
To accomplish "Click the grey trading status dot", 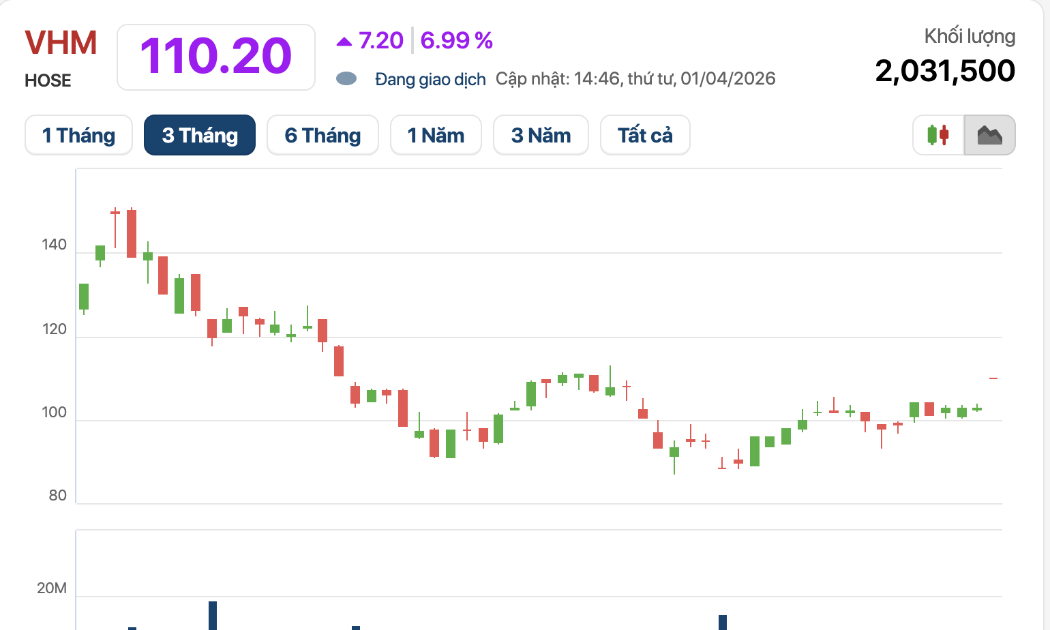I will click(346, 79).
